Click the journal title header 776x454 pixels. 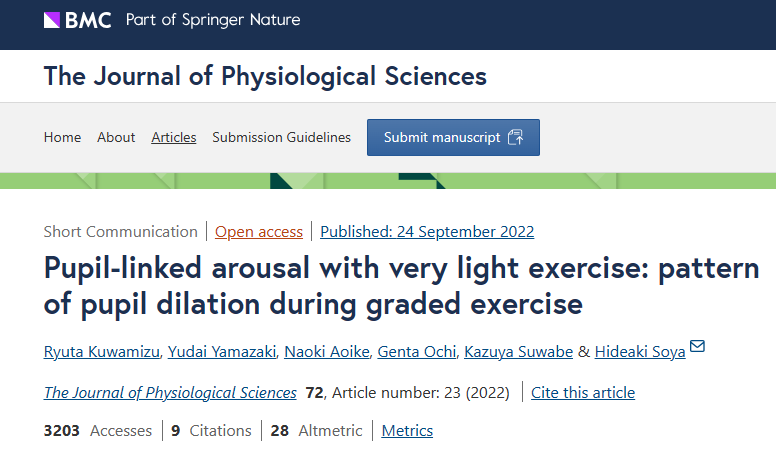(x=265, y=76)
